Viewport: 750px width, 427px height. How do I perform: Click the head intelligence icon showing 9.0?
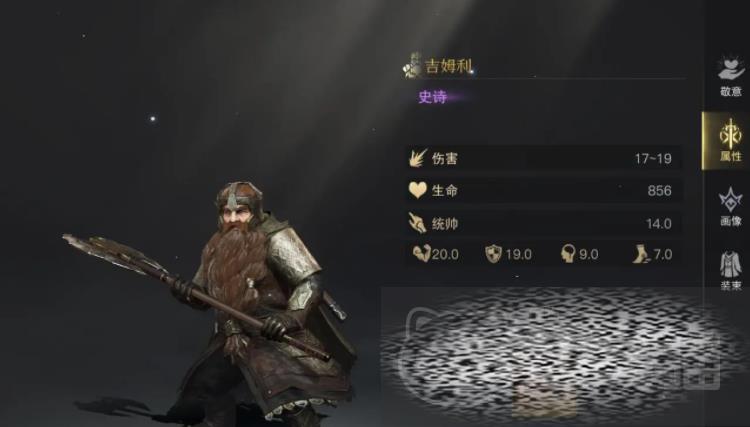click(568, 254)
